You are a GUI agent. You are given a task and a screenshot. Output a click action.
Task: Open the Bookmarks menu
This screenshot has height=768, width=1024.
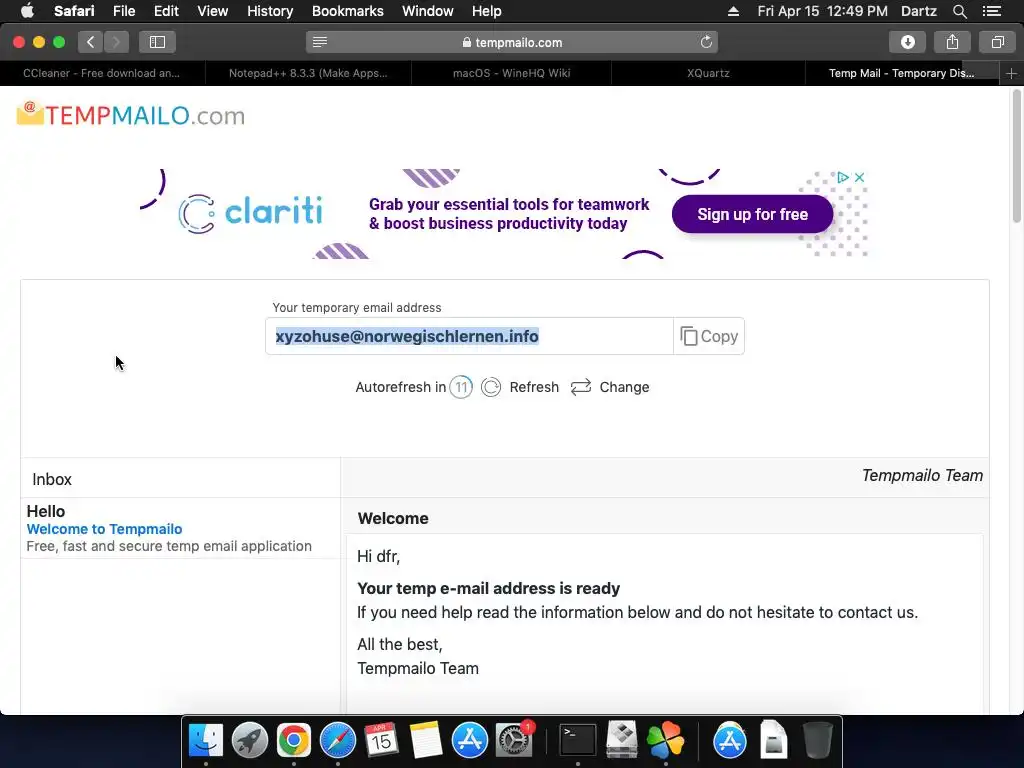click(347, 11)
